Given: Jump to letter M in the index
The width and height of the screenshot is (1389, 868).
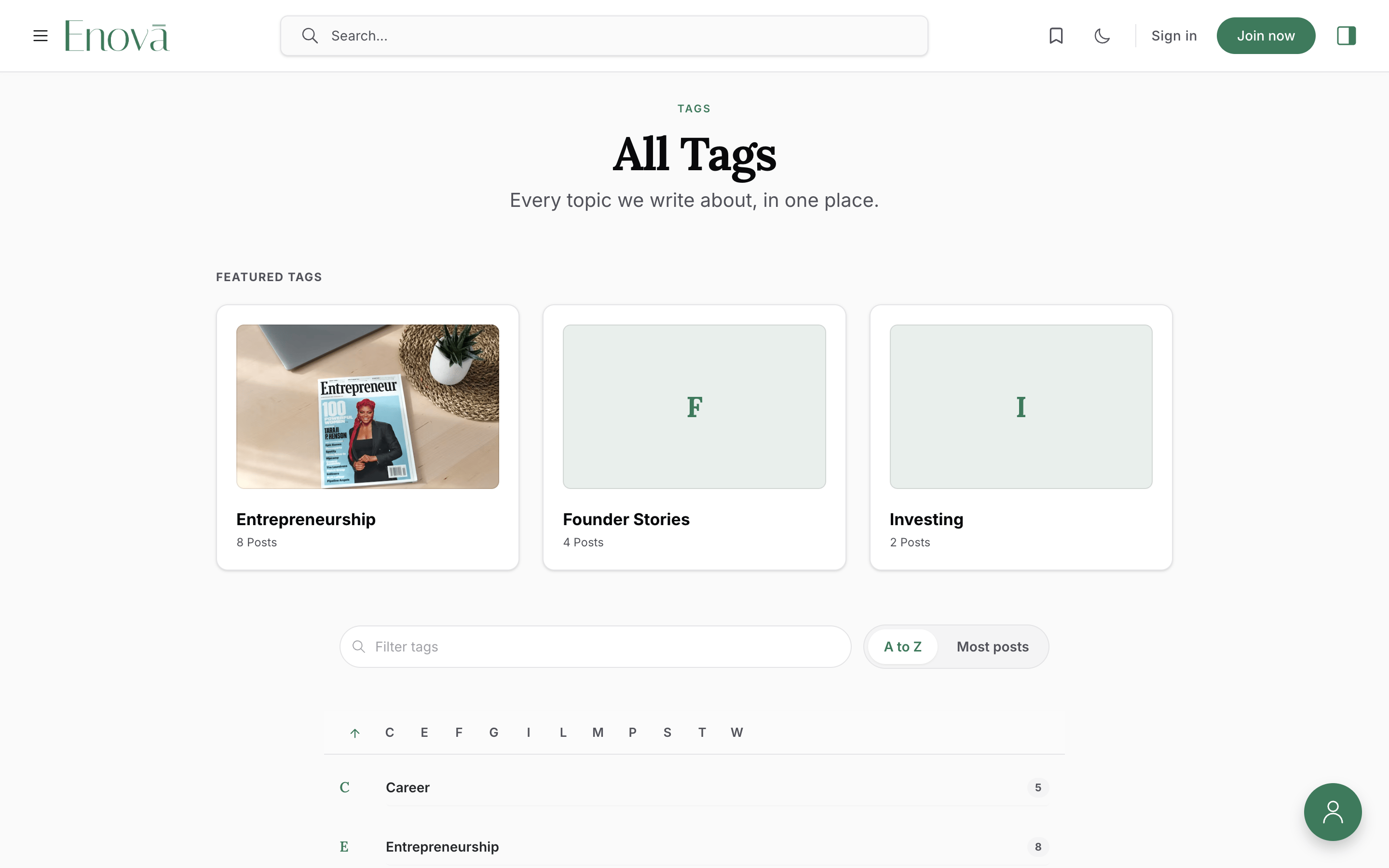Looking at the screenshot, I should click(x=598, y=732).
